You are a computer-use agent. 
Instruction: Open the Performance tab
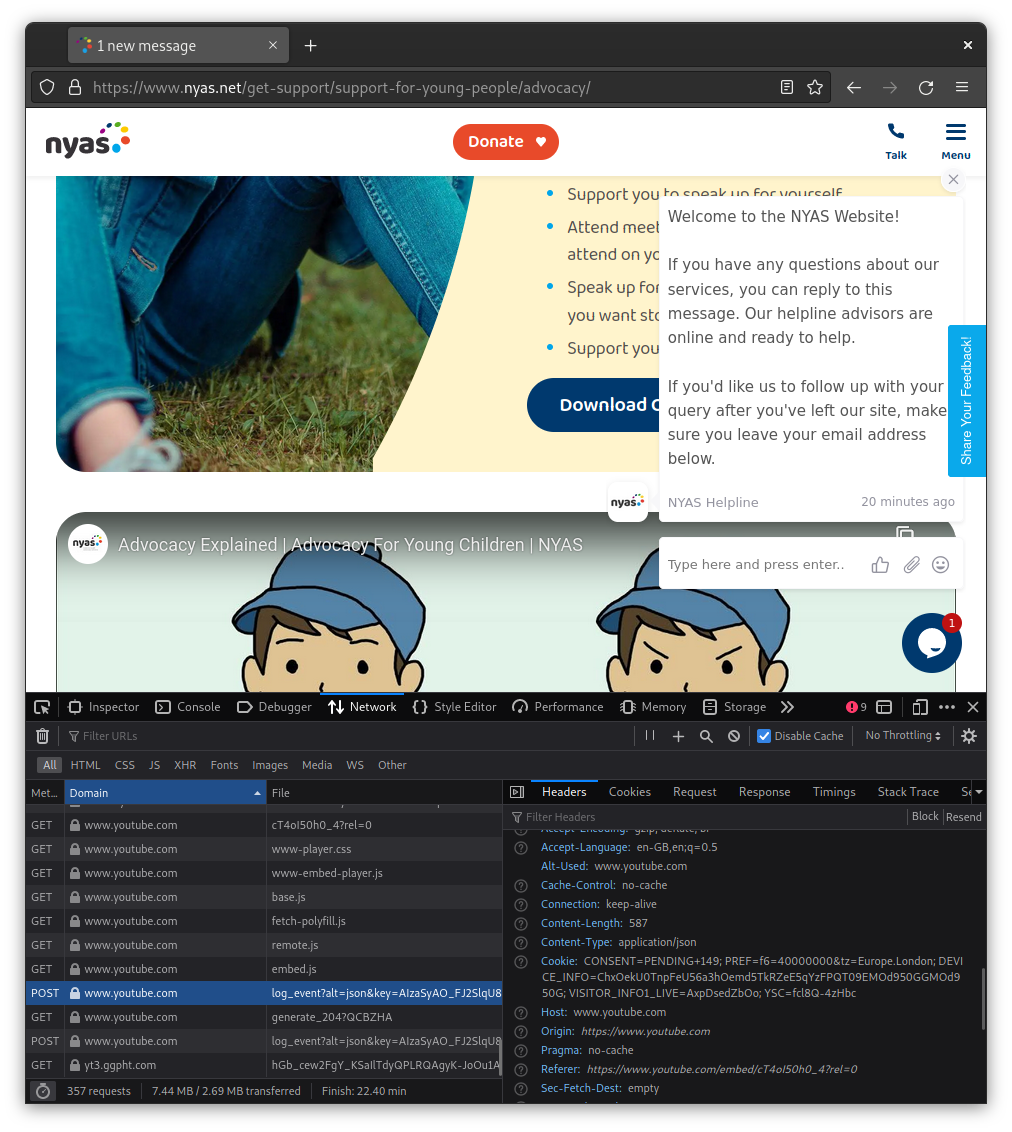tap(557, 707)
